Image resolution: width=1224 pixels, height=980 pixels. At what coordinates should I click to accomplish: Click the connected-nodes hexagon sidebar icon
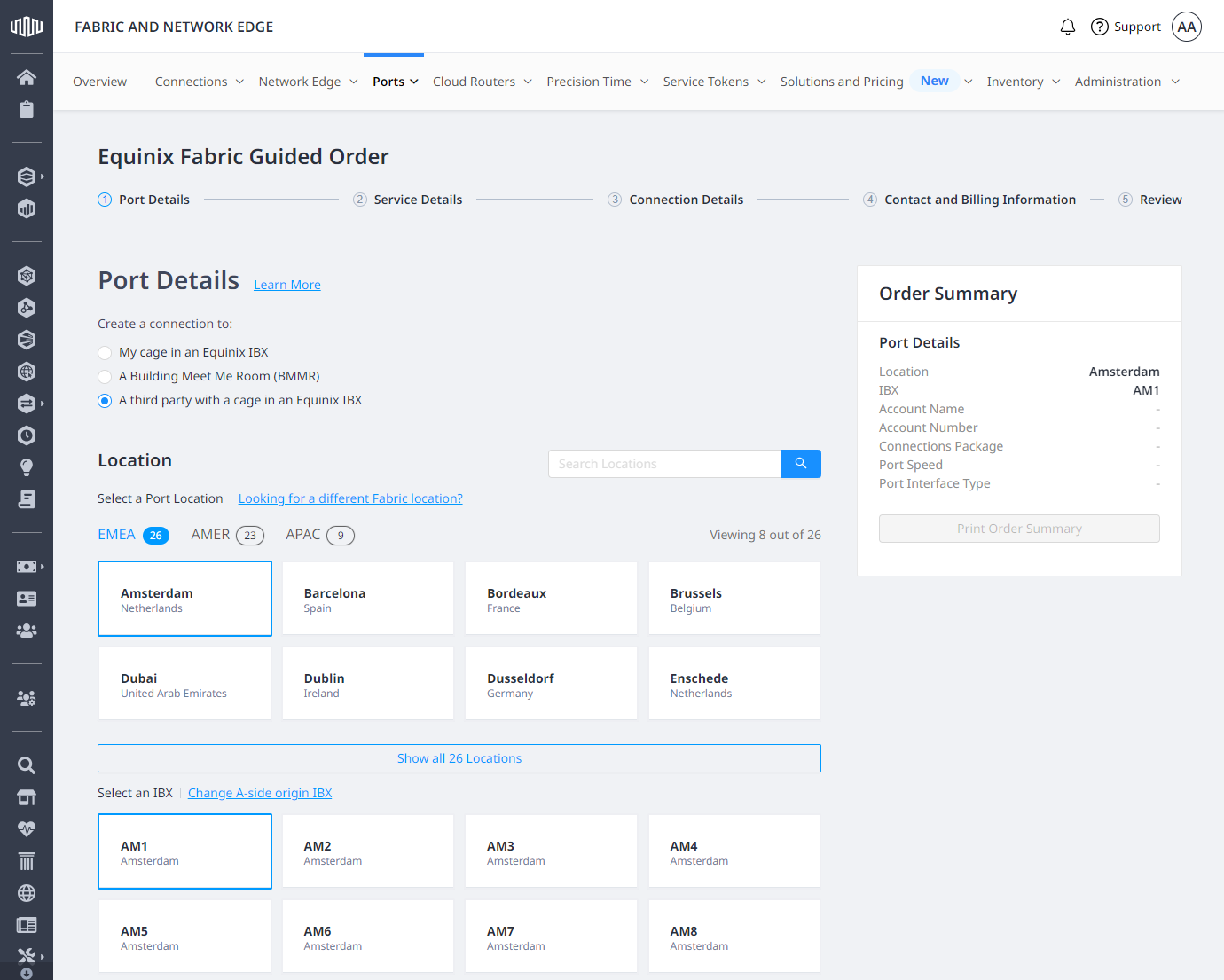click(27, 308)
